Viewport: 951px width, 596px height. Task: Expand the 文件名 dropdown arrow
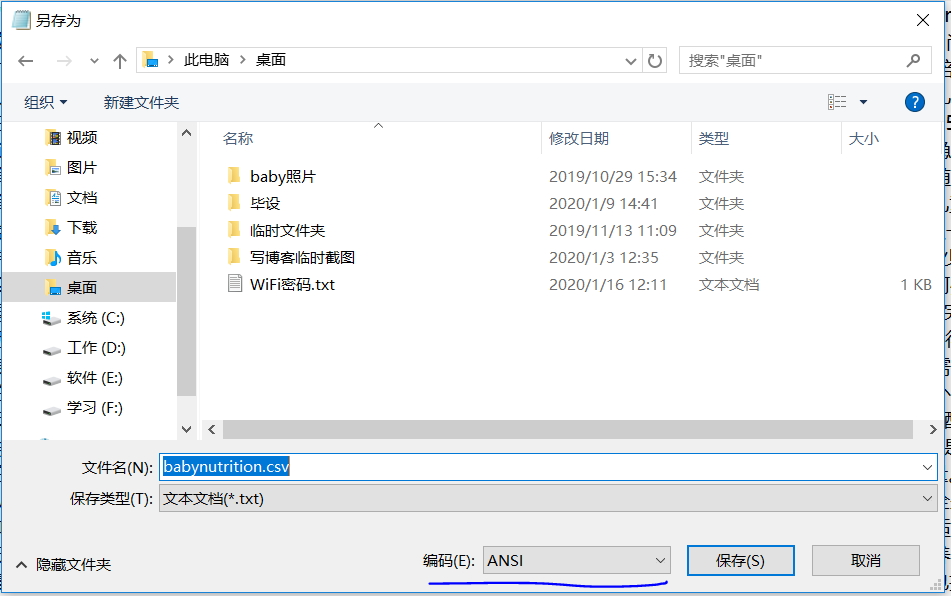pos(927,467)
